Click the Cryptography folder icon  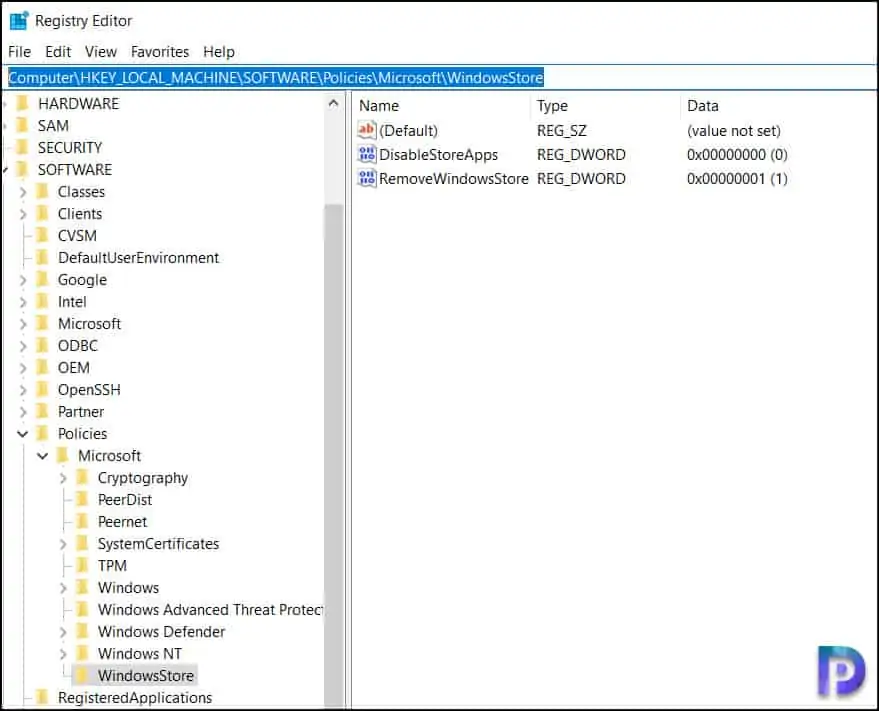tap(82, 477)
